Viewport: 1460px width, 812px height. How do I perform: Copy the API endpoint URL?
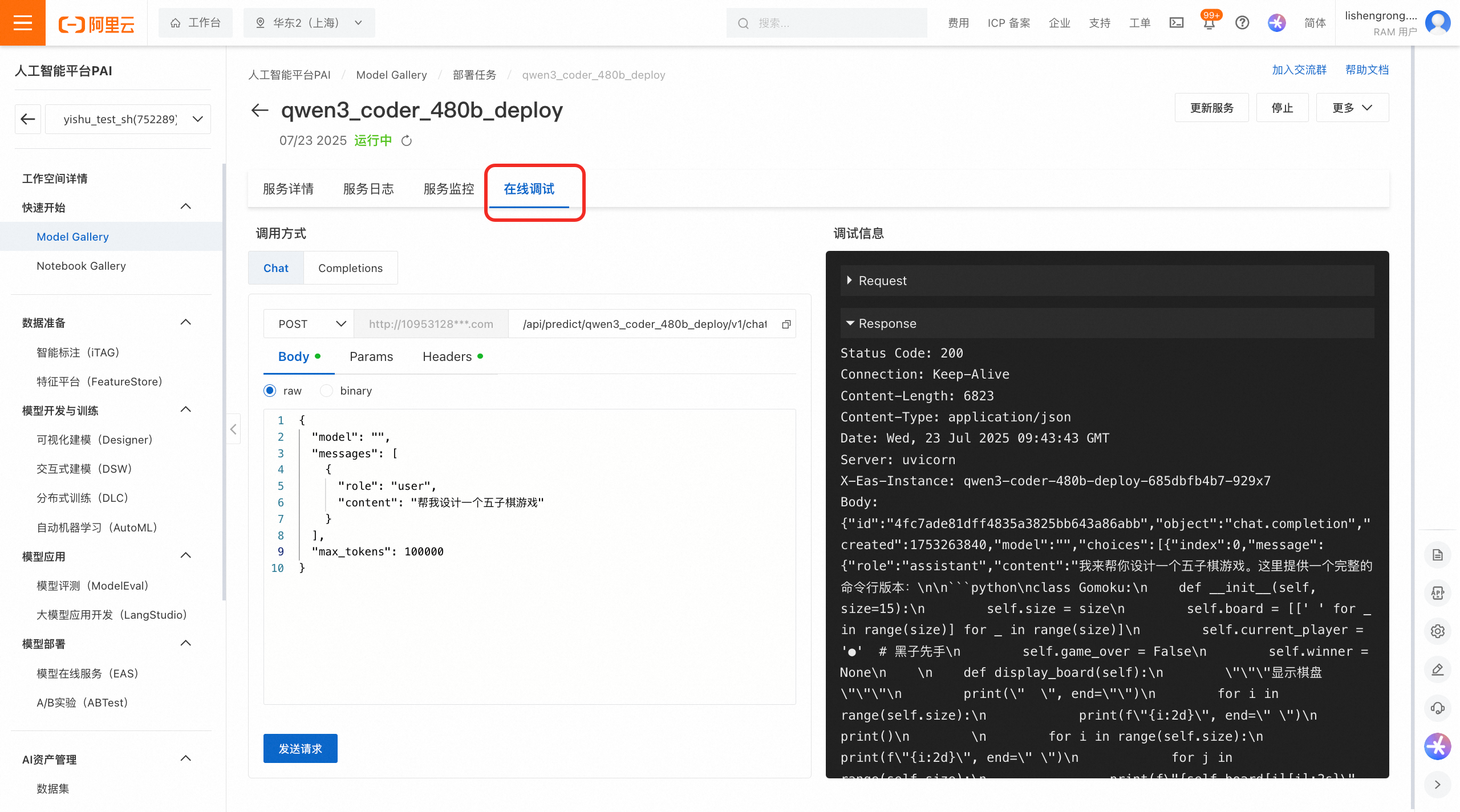[786, 324]
